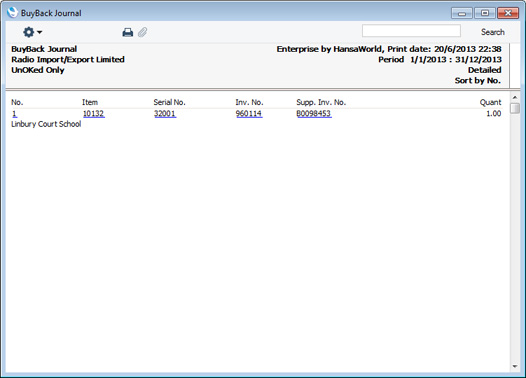Image resolution: width=526 pixels, height=378 pixels.
Task: Click the UnOKed Only header text
Action: tap(38, 70)
